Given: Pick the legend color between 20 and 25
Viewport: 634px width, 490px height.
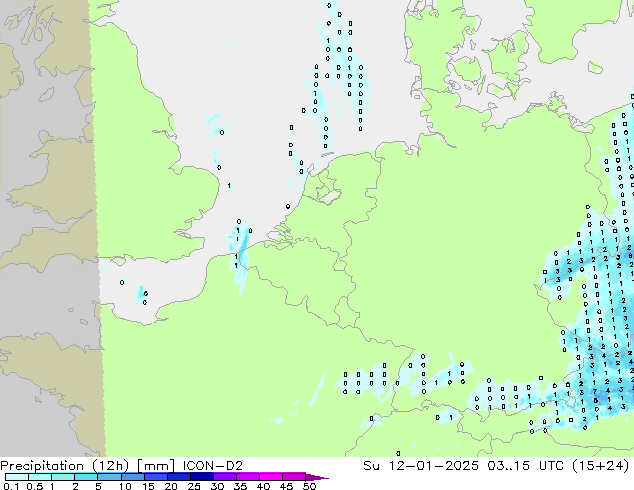Looking at the screenshot, I should pyautogui.click(x=179, y=477).
